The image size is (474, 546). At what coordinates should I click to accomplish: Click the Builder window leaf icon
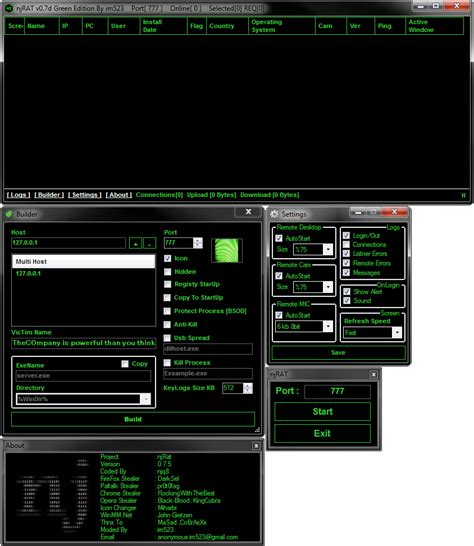(x=9, y=214)
